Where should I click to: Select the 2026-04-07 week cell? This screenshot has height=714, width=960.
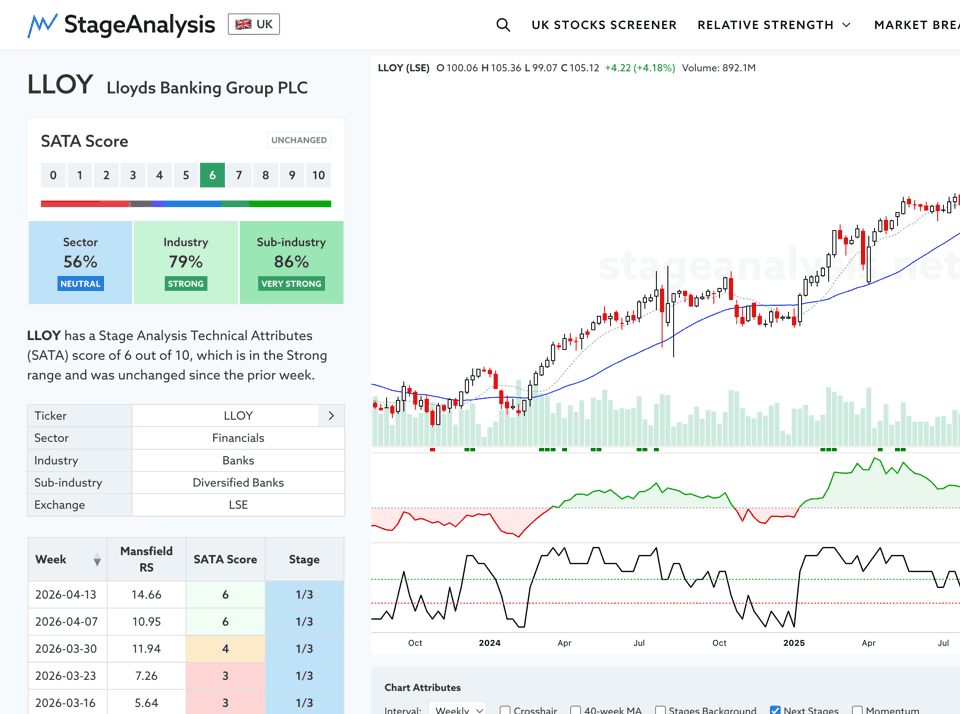click(66, 622)
